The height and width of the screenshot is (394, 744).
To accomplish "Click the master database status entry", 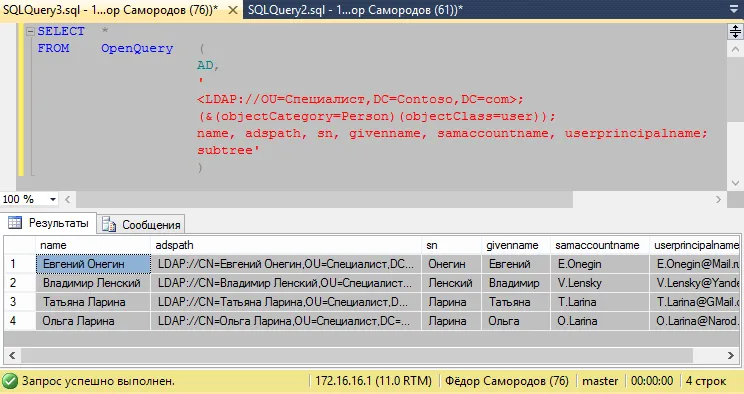I will 600,381.
